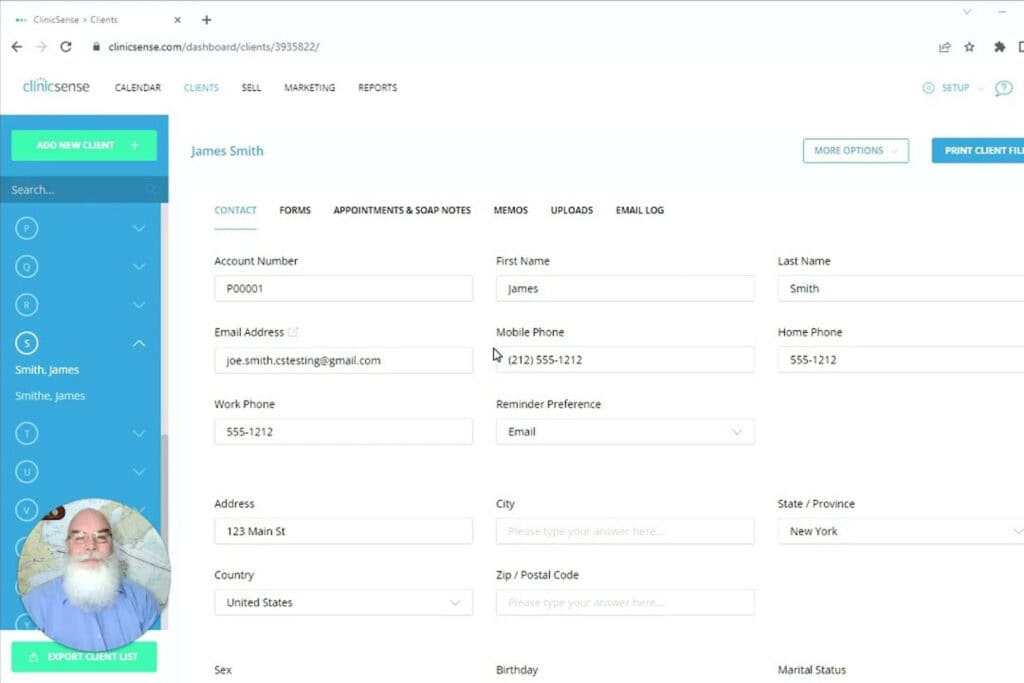Expand the P client group

click(x=139, y=229)
